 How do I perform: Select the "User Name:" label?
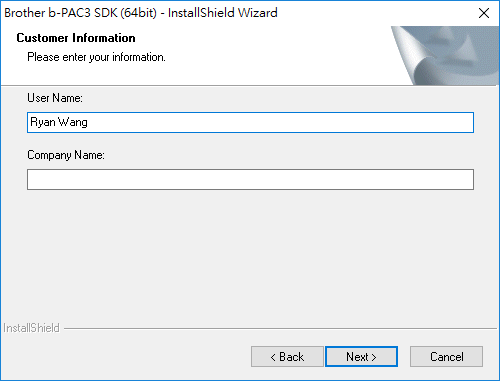[x=55, y=98]
